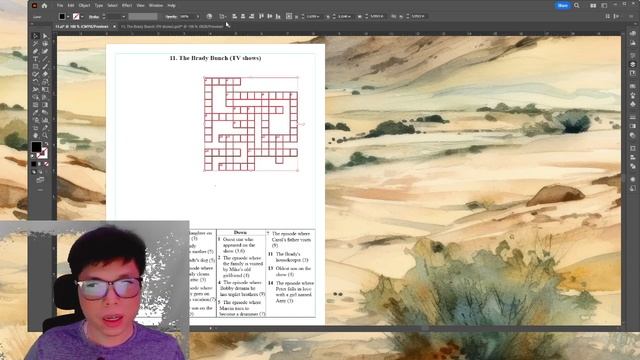The width and height of the screenshot is (640, 360).
Task: Select the Pen tool
Action: pos(36,51)
